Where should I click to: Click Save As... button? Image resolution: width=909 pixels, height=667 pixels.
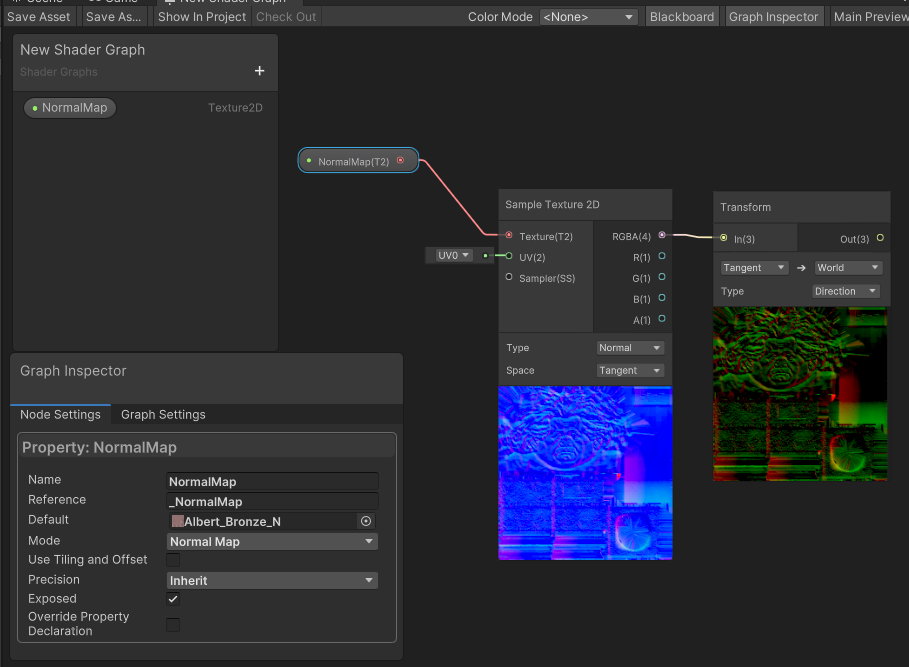[x=114, y=17]
